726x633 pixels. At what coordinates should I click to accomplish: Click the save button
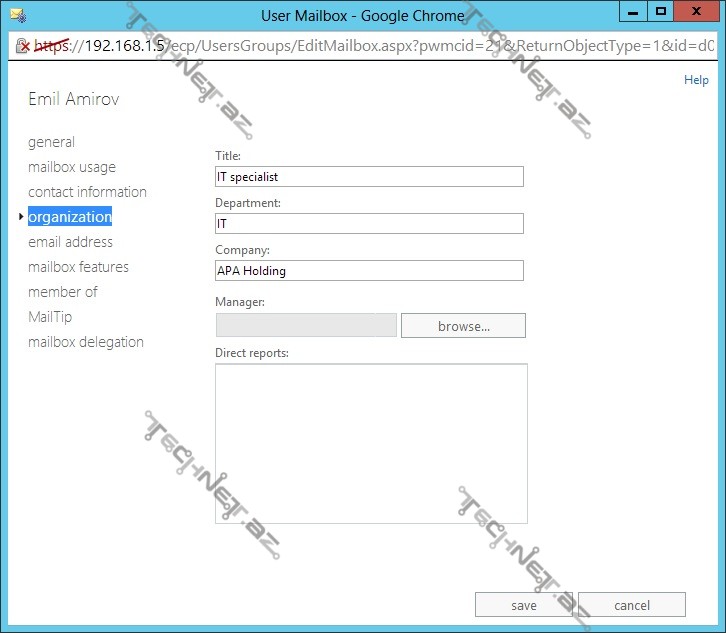click(523, 605)
